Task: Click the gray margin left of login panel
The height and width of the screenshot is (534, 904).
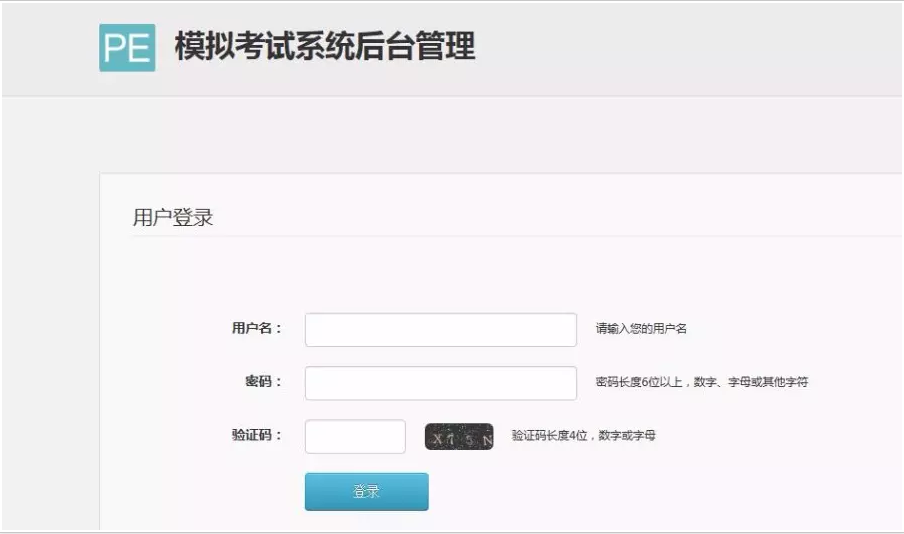Action: pos(50,350)
